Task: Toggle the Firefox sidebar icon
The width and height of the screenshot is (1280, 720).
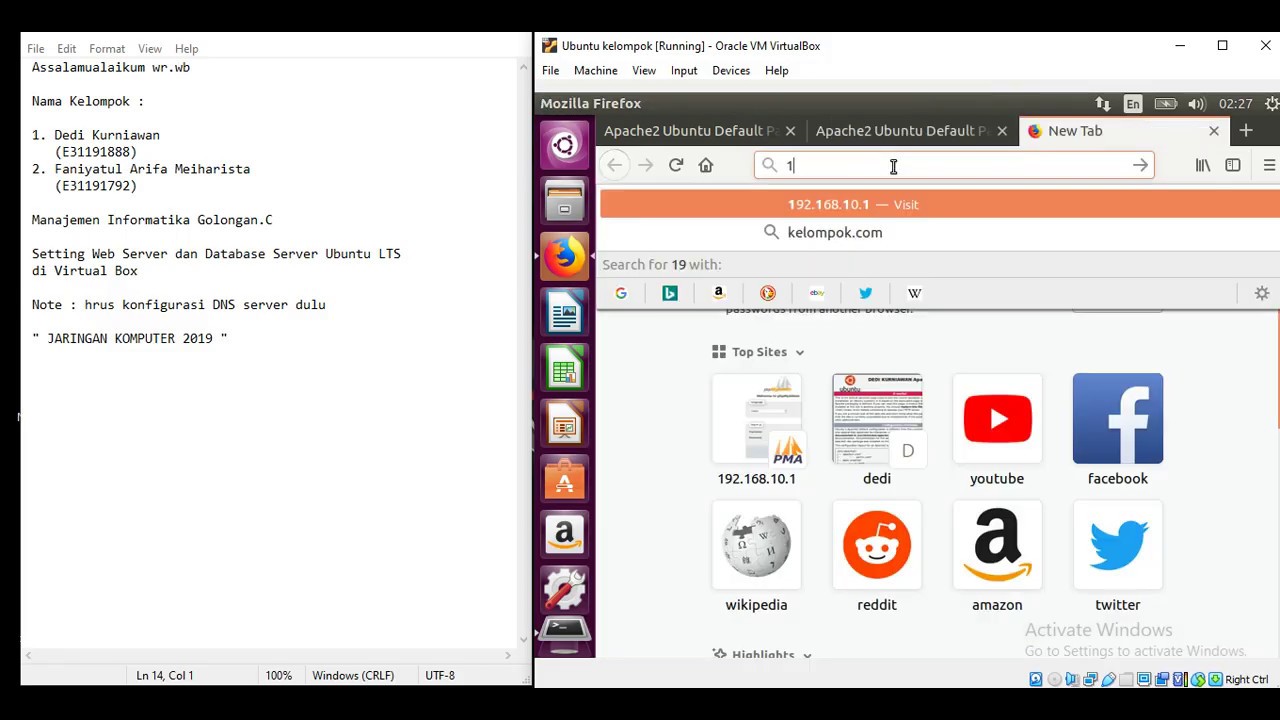Action: click(1233, 165)
